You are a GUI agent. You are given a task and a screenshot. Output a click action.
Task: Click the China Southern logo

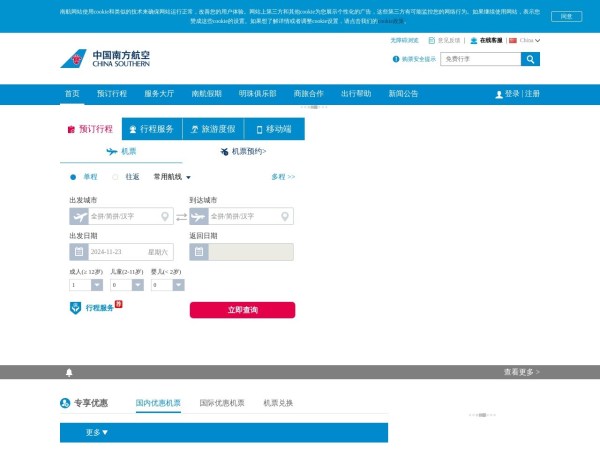[105, 59]
